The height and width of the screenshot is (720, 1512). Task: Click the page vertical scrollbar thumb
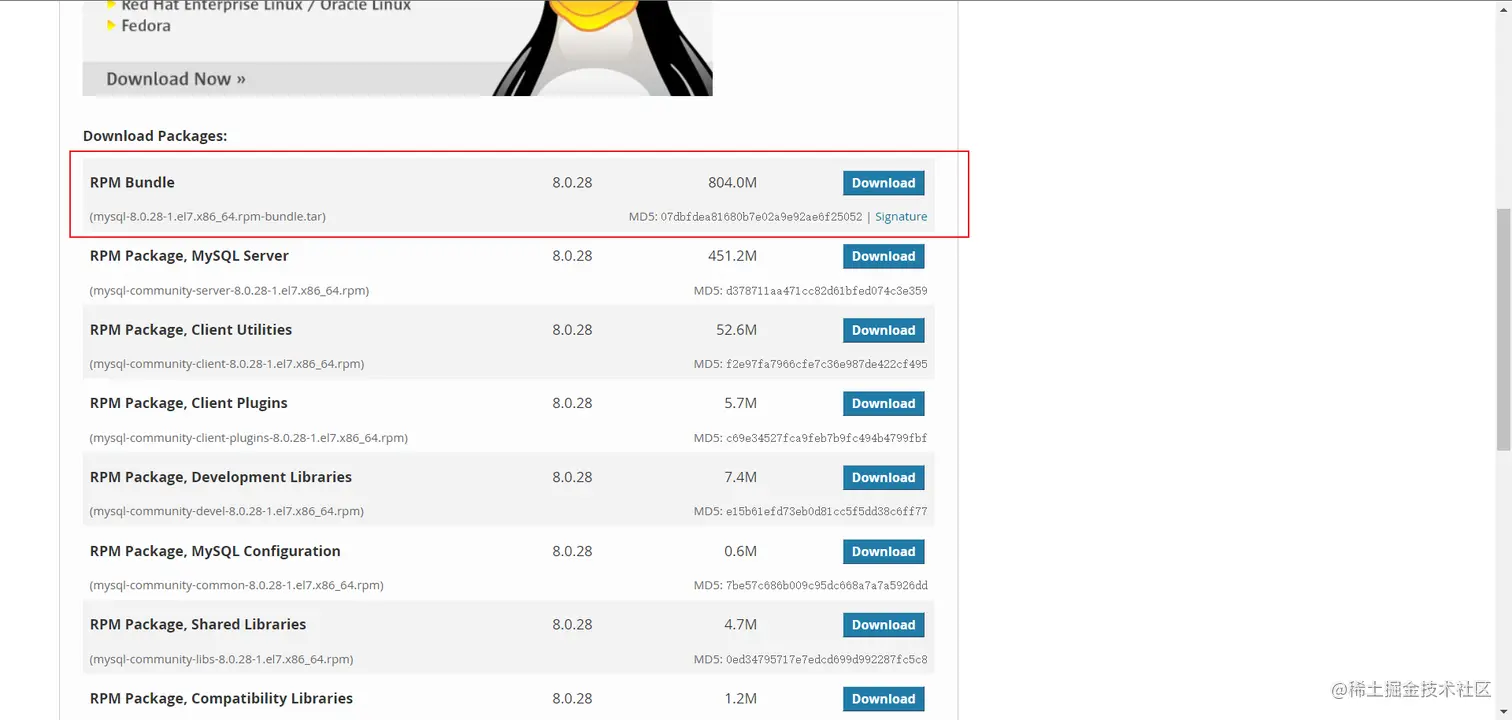(x=1504, y=330)
